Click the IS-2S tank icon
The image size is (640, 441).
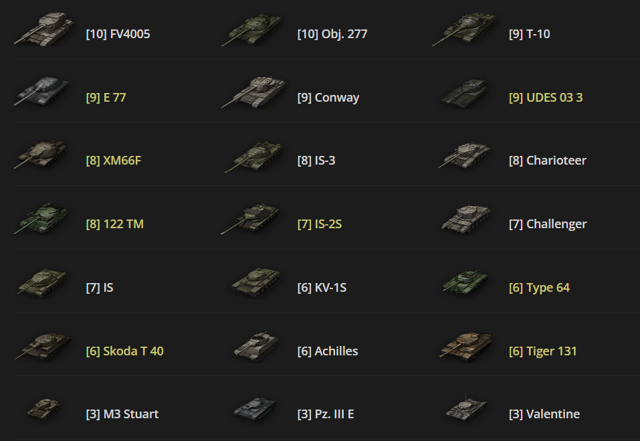[x=251, y=219]
